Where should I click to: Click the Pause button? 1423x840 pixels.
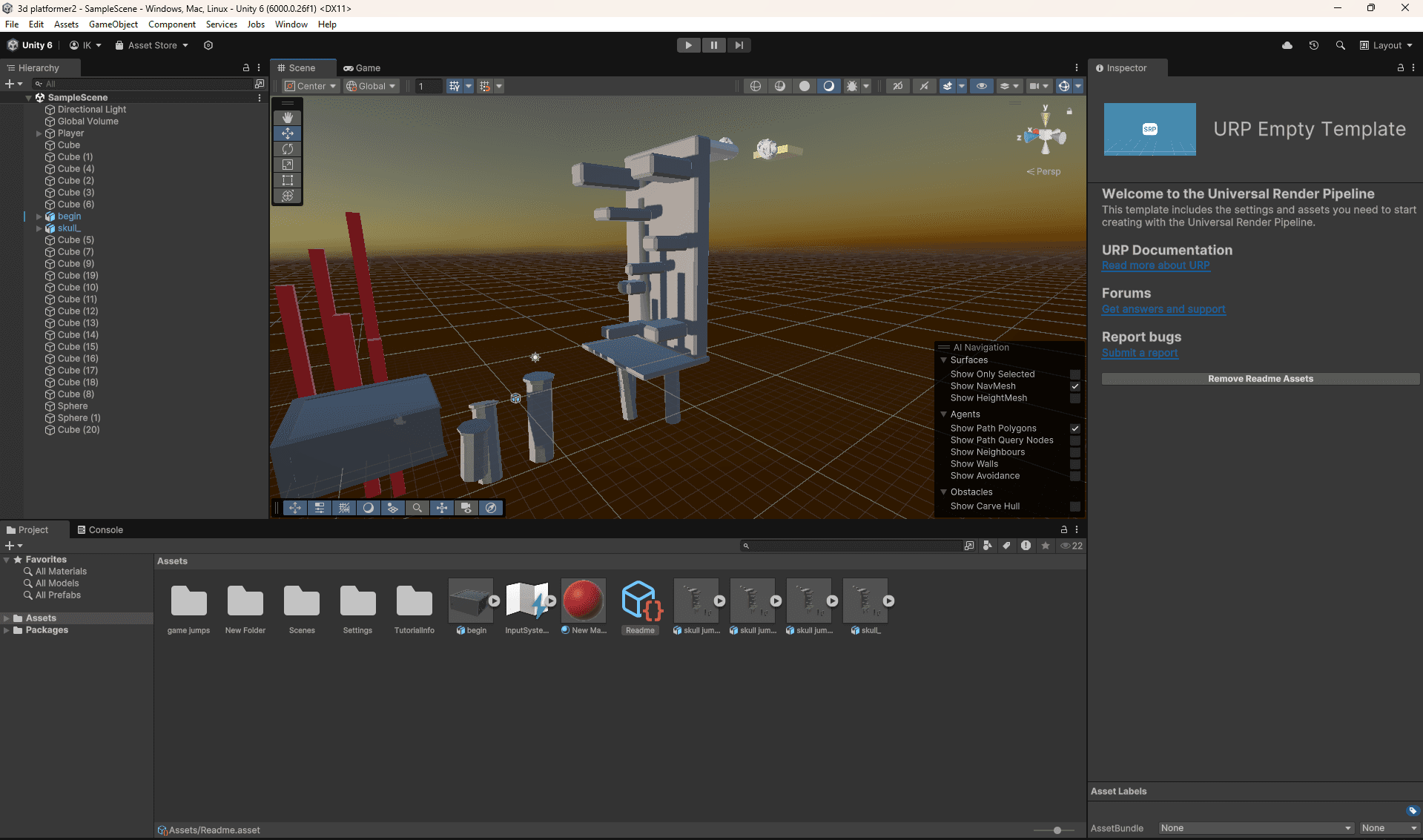[713, 45]
